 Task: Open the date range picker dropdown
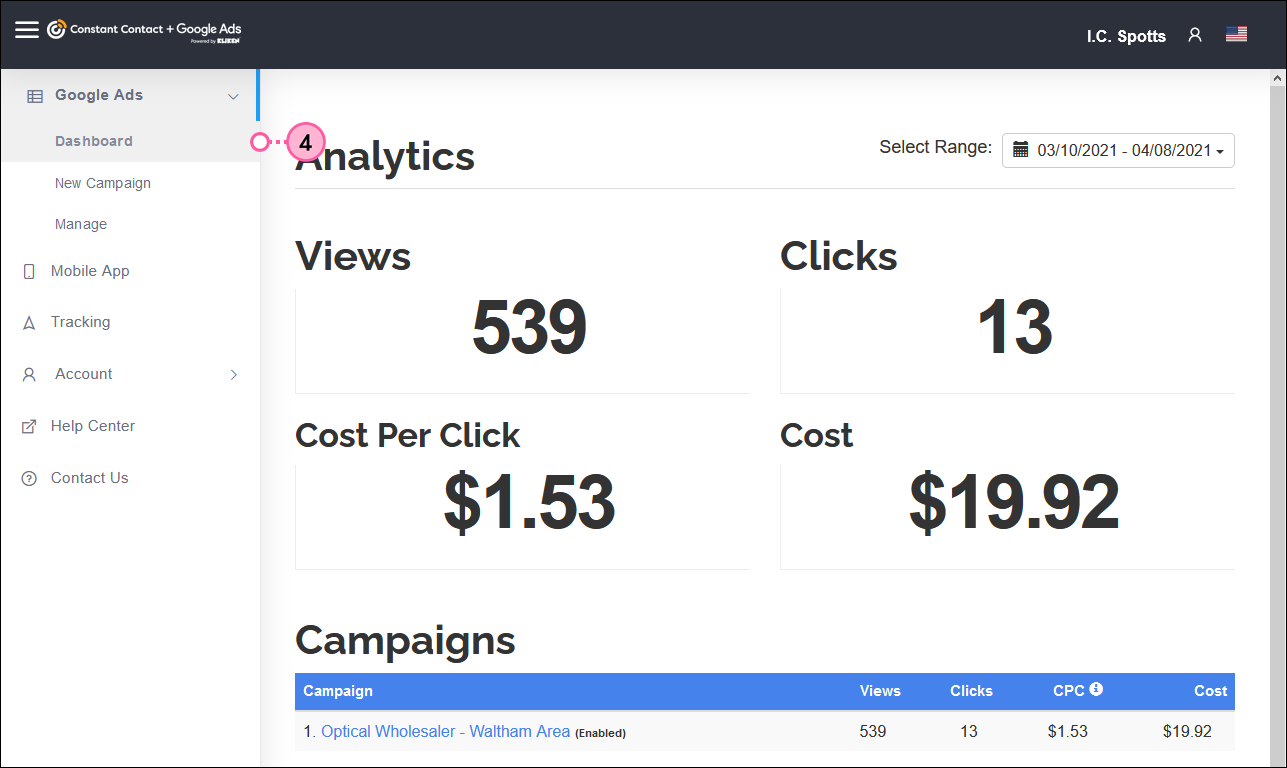pyautogui.click(x=1118, y=150)
